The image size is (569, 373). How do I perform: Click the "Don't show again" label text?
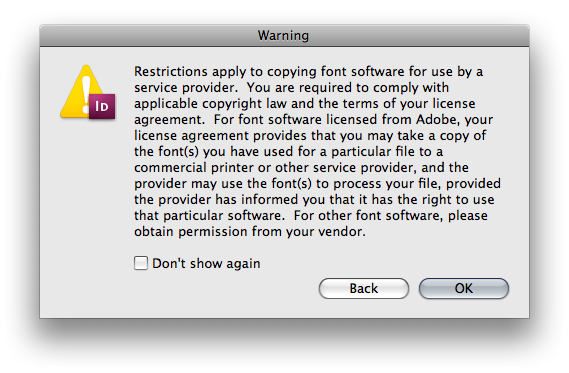pyautogui.click(x=206, y=263)
